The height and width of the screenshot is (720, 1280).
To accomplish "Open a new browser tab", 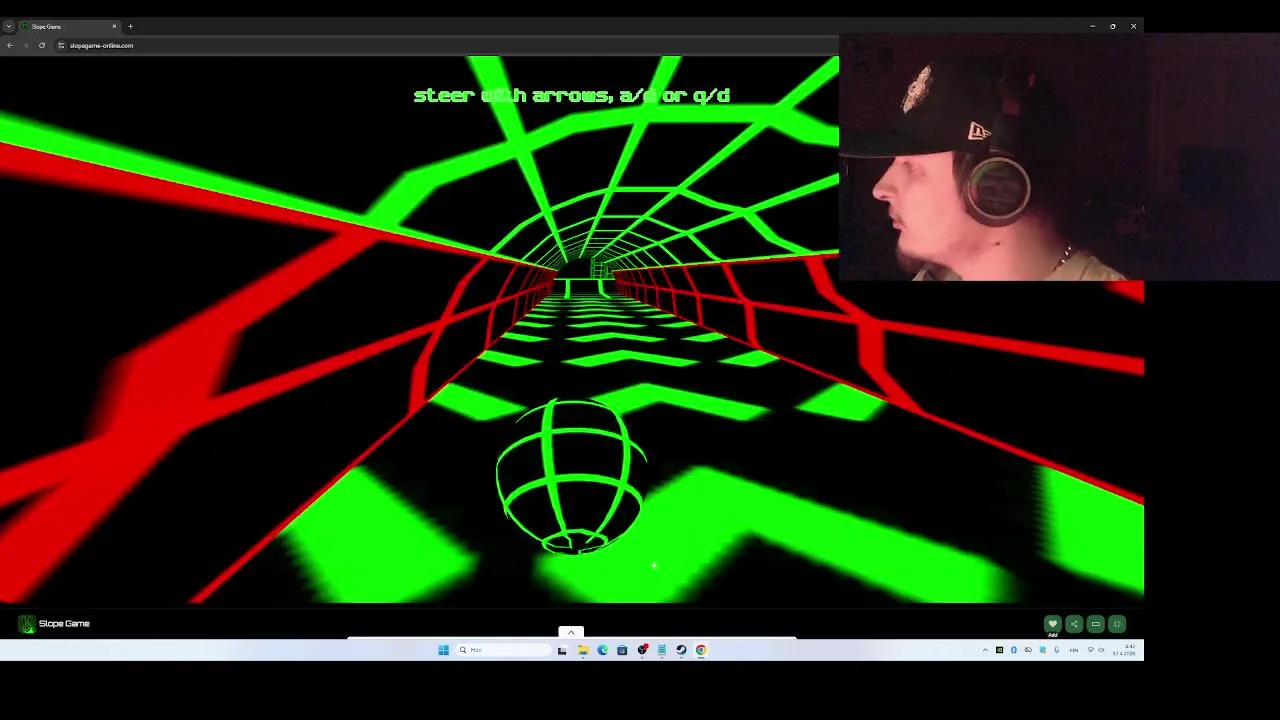I will point(130,26).
